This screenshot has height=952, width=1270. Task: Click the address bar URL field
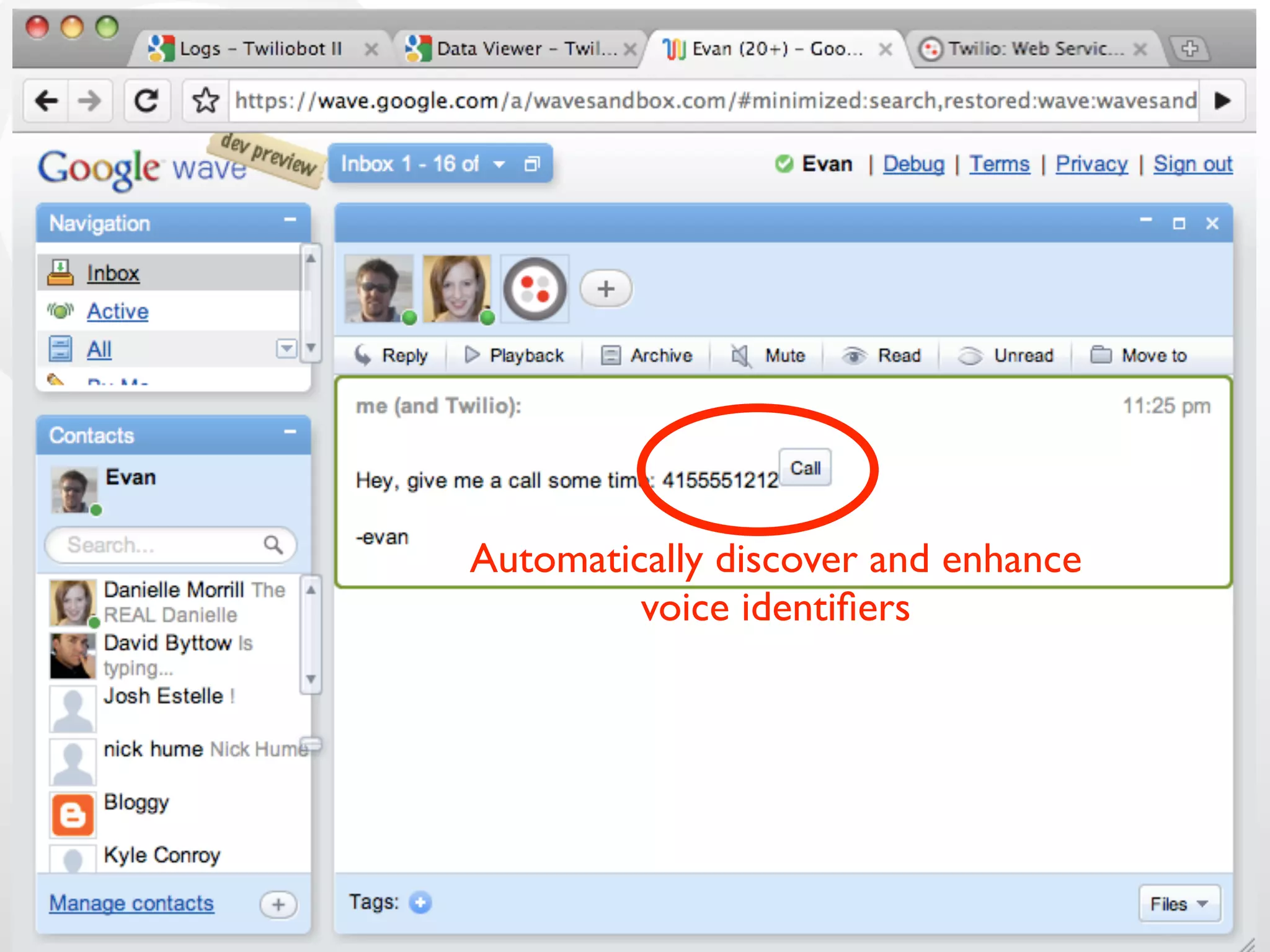click(x=713, y=100)
